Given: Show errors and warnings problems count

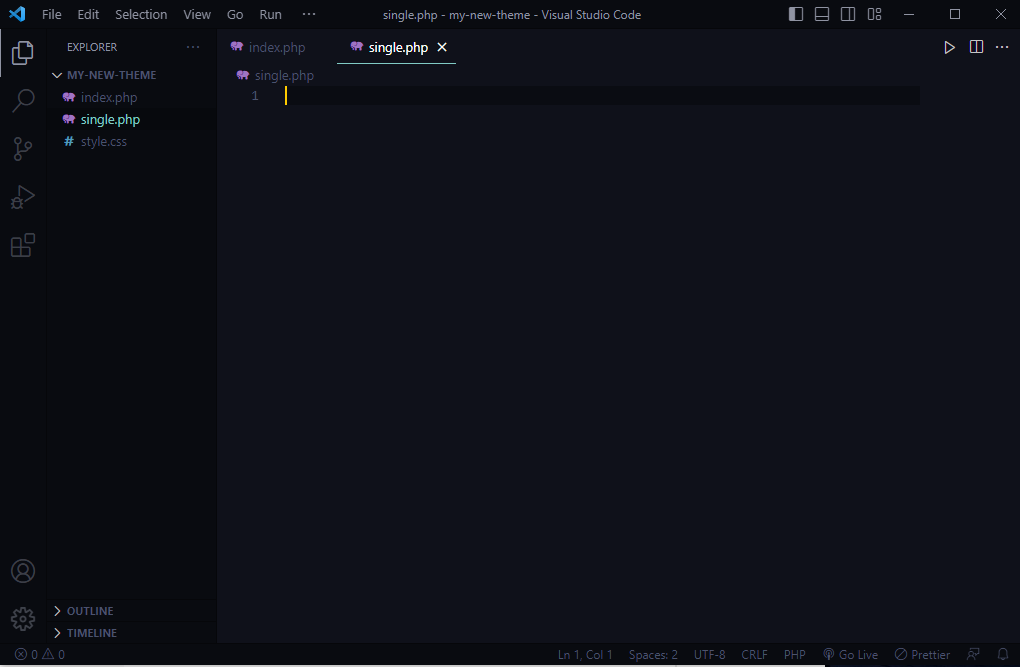Looking at the screenshot, I should [x=40, y=655].
